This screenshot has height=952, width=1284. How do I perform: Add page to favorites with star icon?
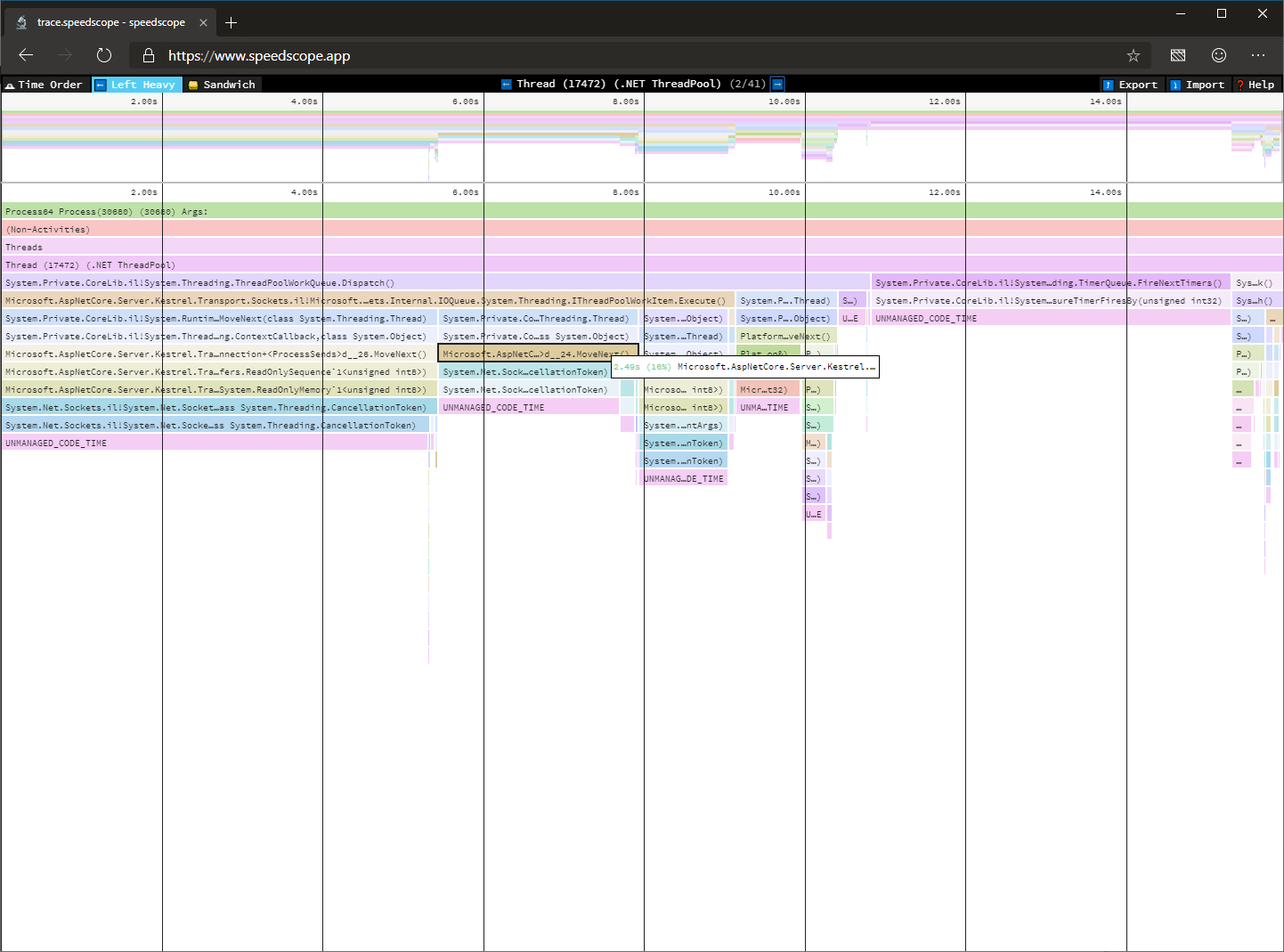(1134, 55)
